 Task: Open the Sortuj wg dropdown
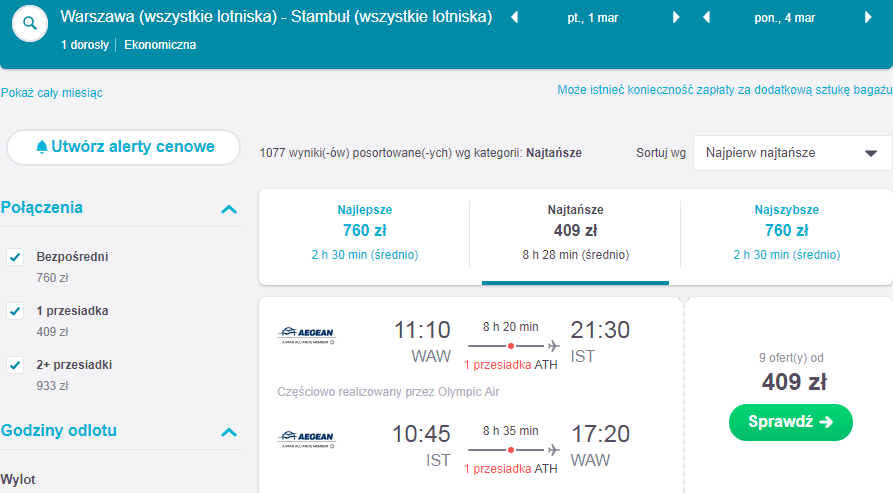point(792,153)
